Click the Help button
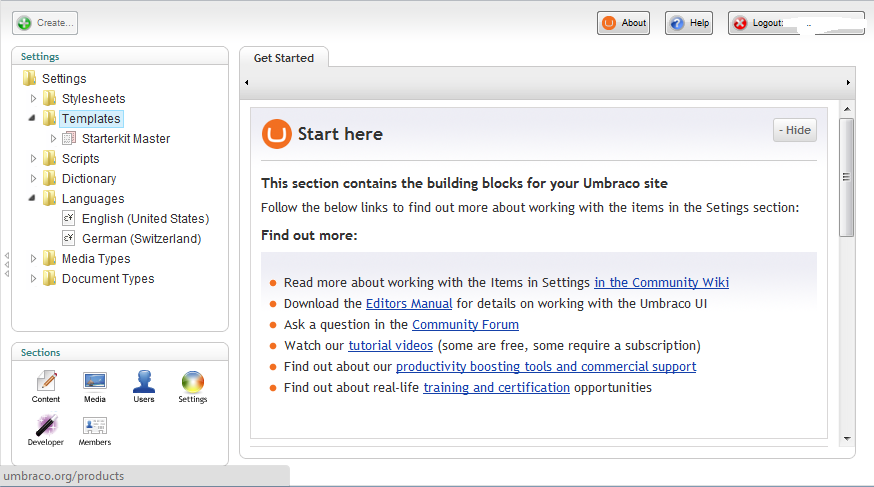874x487 pixels. click(x=689, y=23)
